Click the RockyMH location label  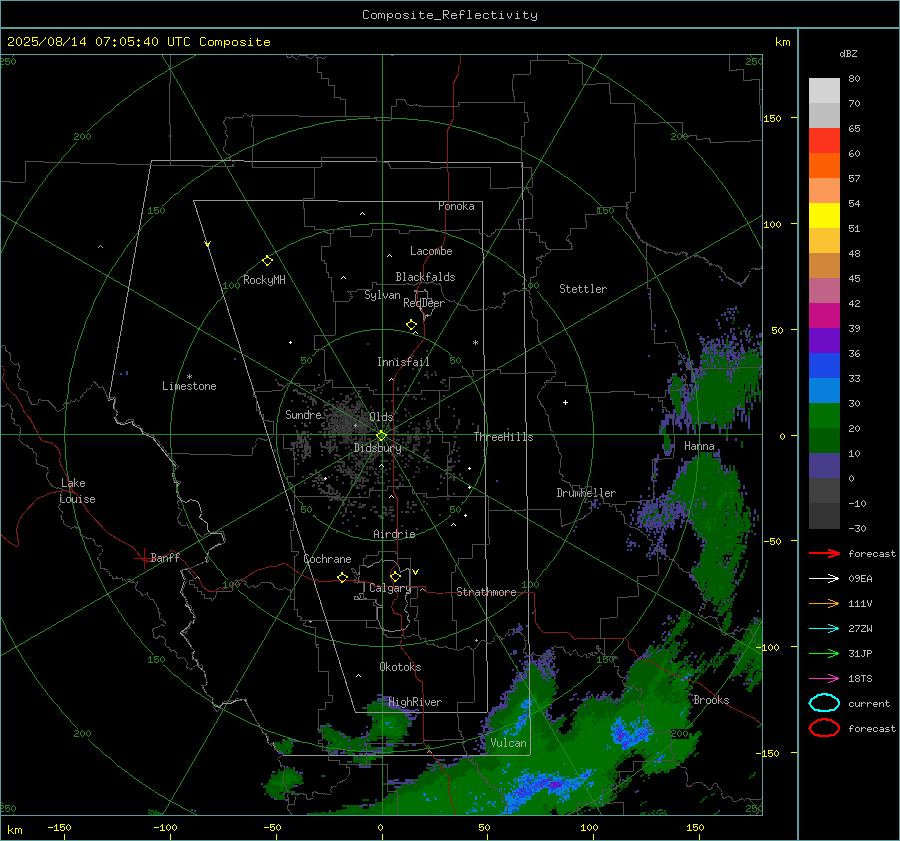click(x=264, y=280)
